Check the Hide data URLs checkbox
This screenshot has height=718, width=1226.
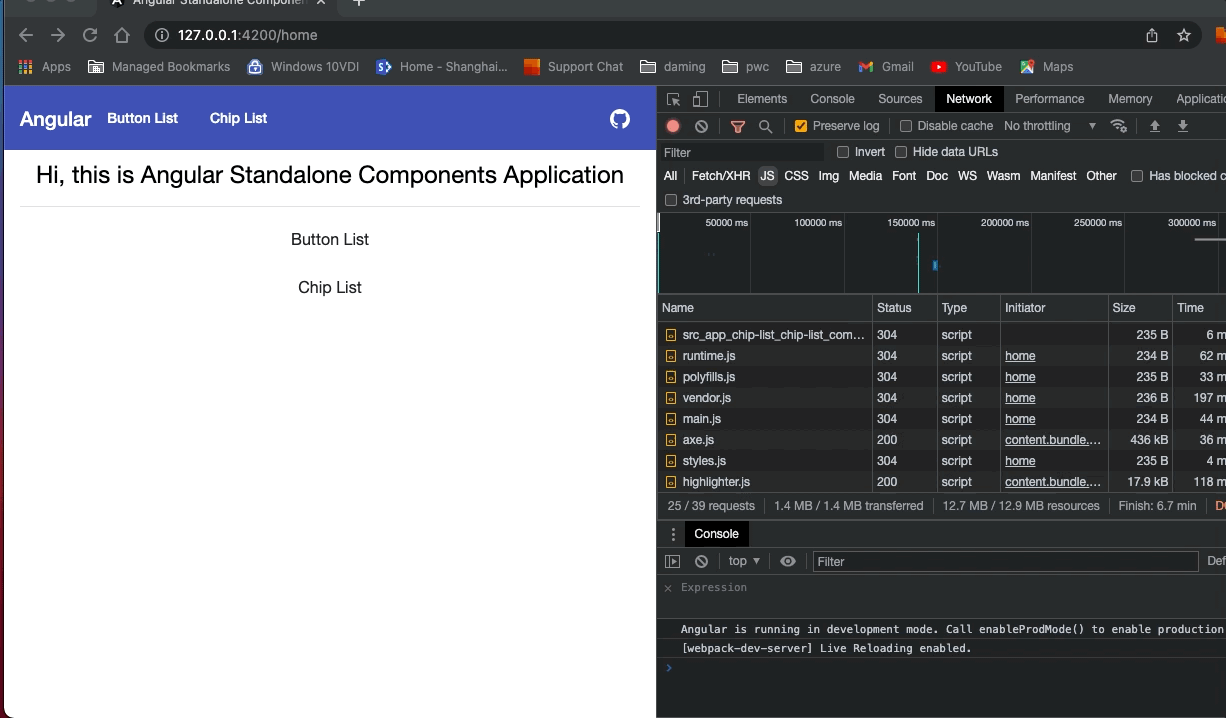pos(901,152)
